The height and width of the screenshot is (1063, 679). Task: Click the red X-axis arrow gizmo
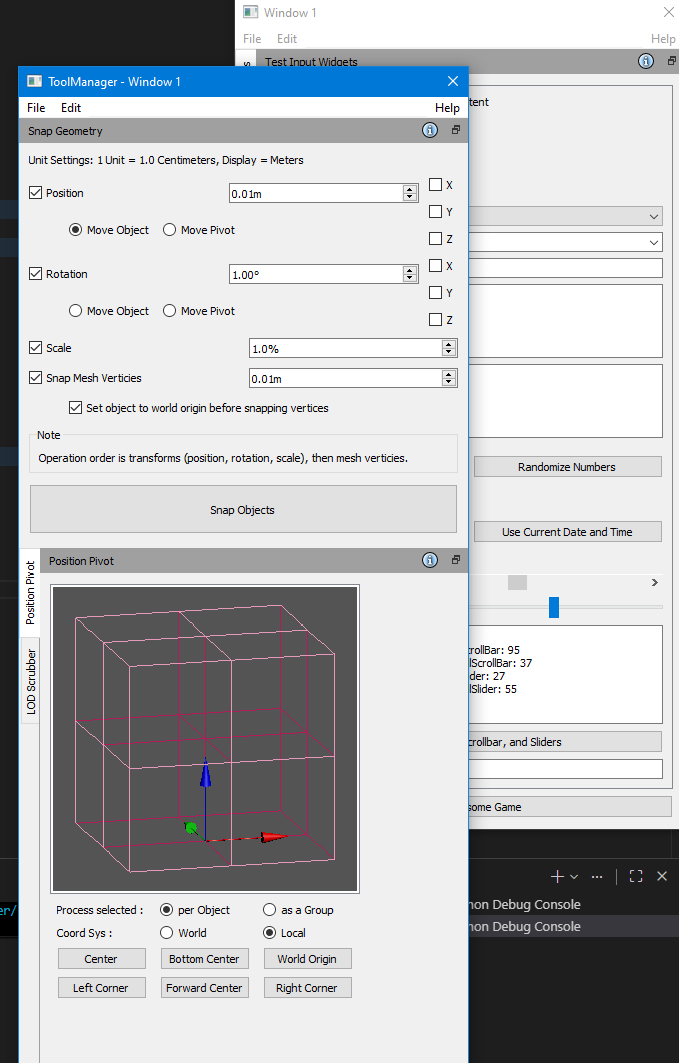[x=272, y=837]
